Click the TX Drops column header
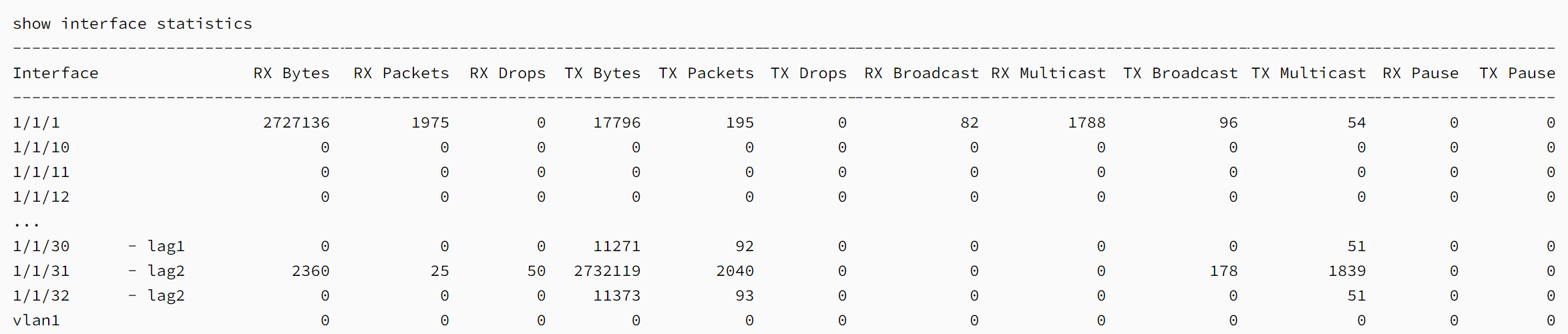1568x334 pixels. tap(809, 73)
